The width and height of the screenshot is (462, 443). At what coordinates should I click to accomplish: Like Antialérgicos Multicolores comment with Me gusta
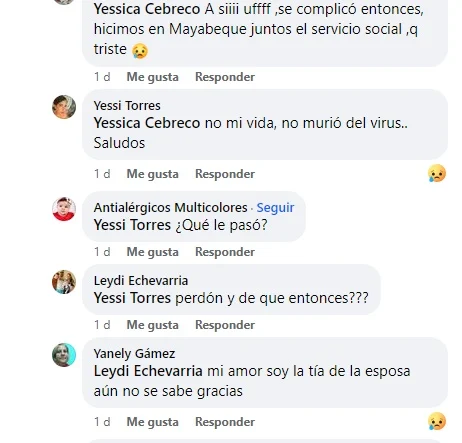pos(152,252)
